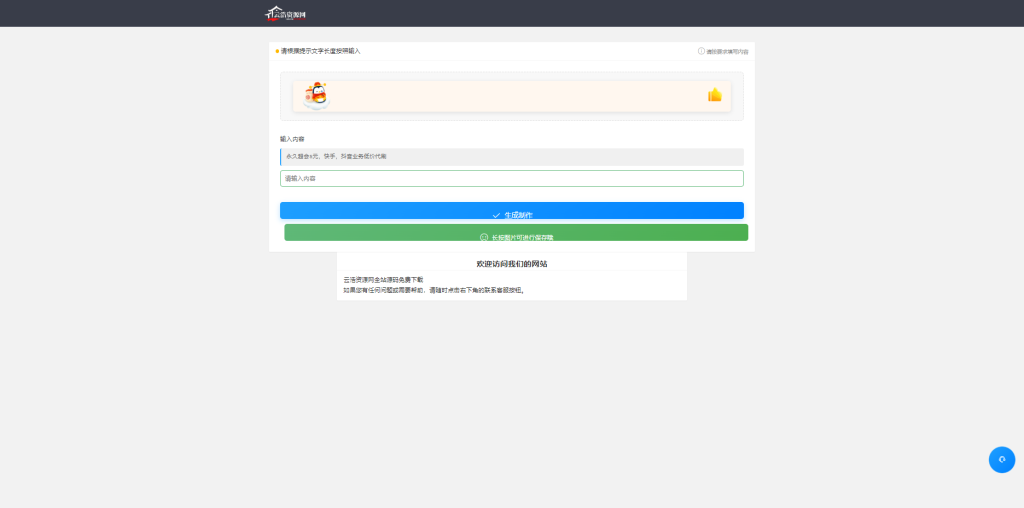Click the gray sample text 永久超会 block
The height and width of the screenshot is (508, 1024).
tap(511, 157)
